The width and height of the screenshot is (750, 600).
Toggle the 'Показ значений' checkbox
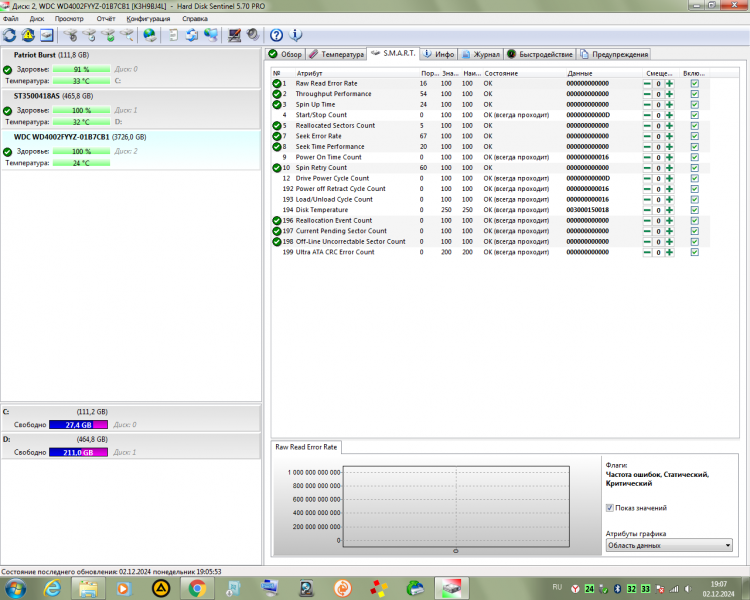pos(610,508)
